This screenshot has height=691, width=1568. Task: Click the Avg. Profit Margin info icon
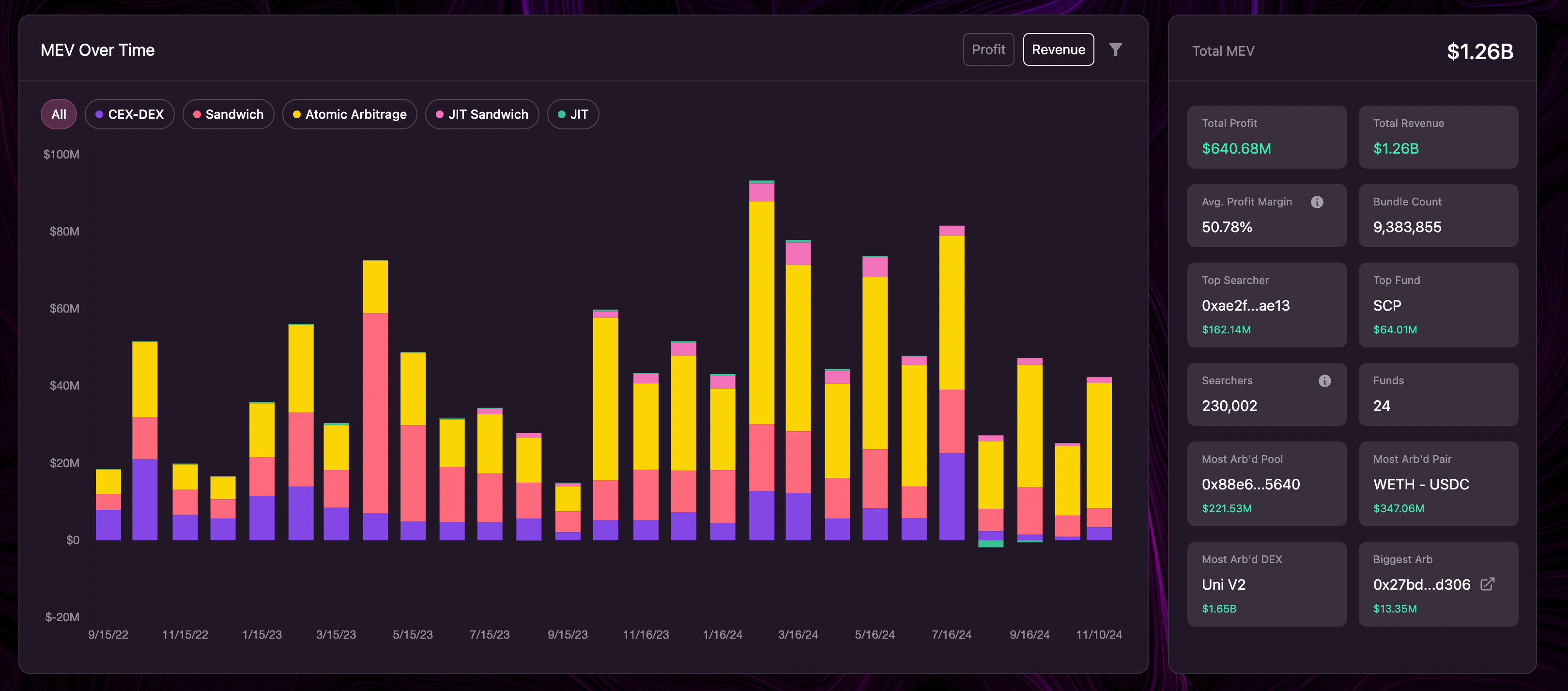tap(1317, 202)
